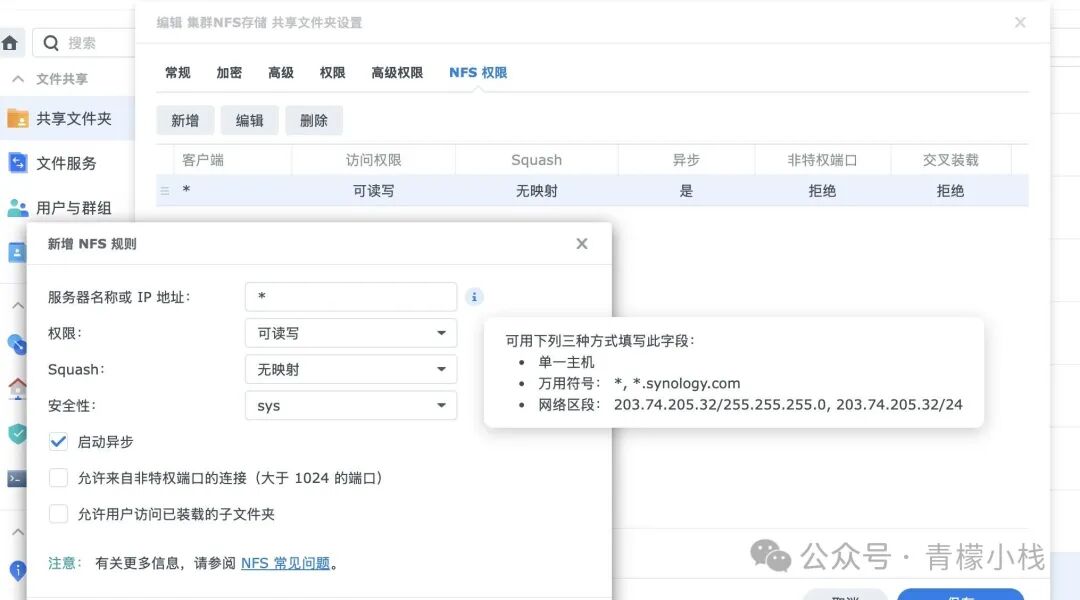Click the 删除 button
Image resolution: width=1080 pixels, height=600 pixels.
[312, 120]
